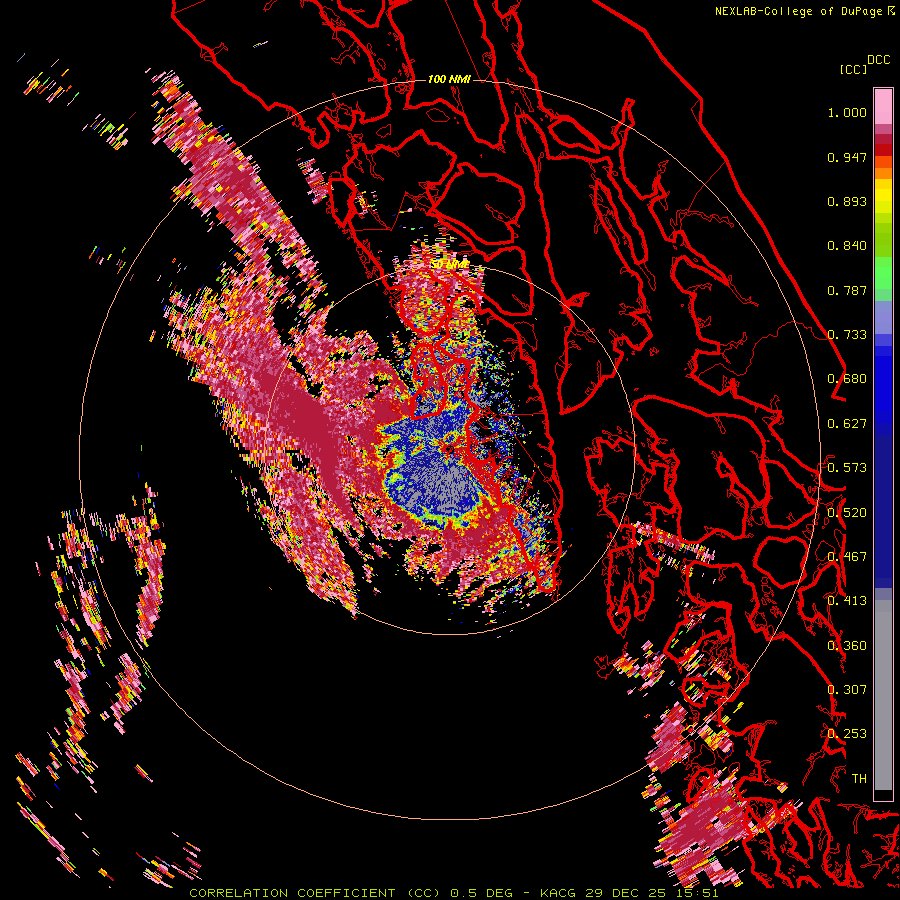900x900 pixels.
Task: Pick the lavender swatch beside 0.733
Action: (883, 317)
